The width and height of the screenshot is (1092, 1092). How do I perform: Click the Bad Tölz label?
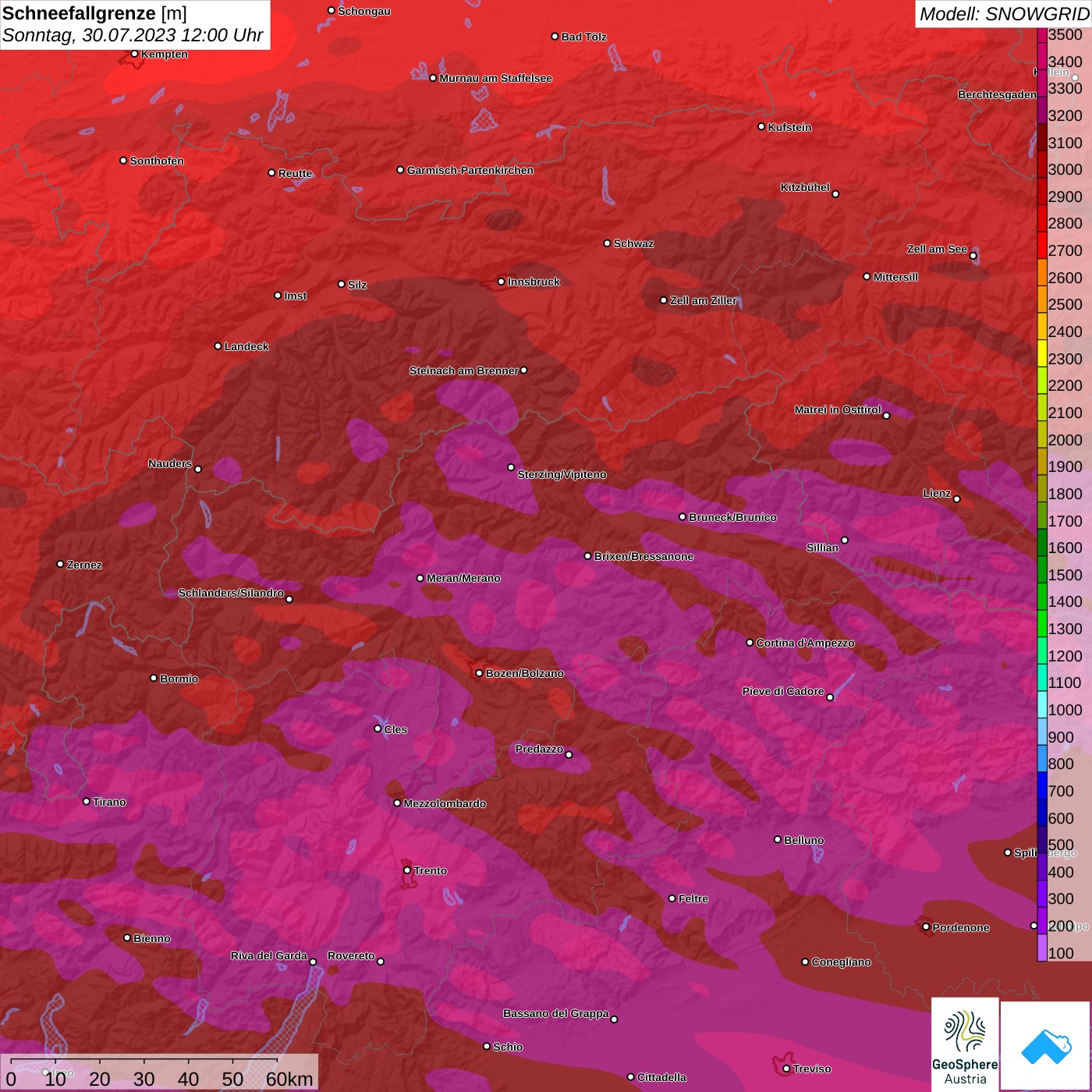click(x=583, y=37)
